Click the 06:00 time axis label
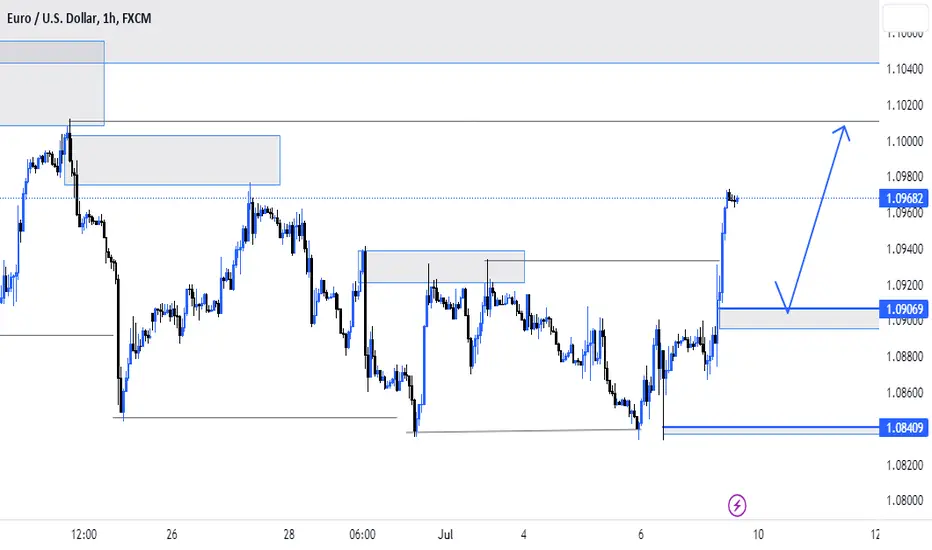 (x=362, y=534)
